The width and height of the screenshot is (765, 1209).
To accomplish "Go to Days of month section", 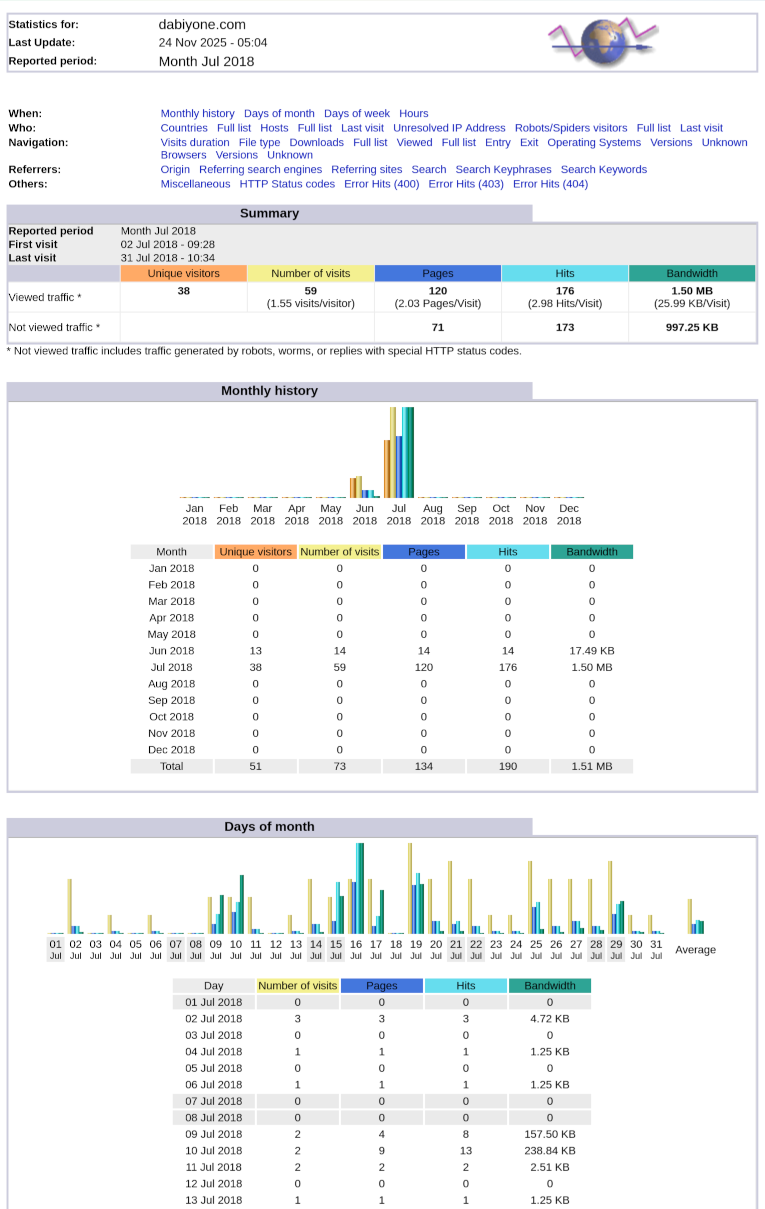I will (279, 114).
